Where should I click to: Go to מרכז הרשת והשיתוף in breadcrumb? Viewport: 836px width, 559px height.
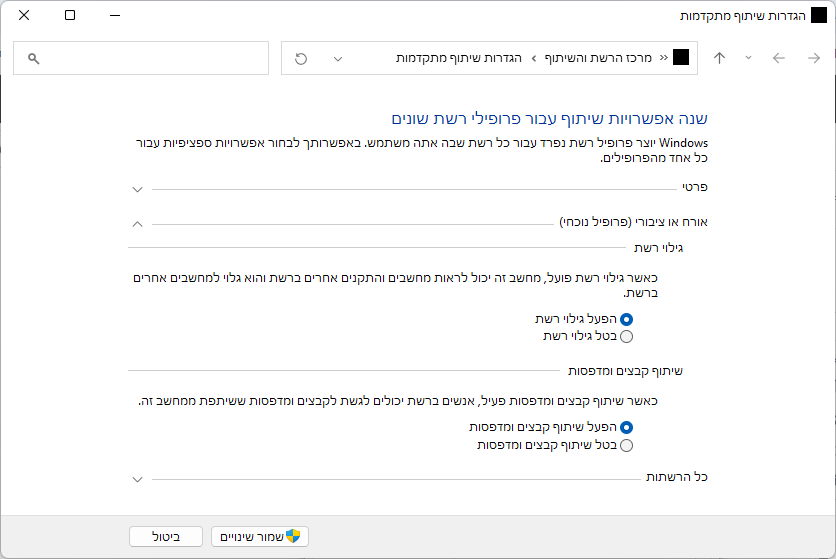[x=598, y=59]
